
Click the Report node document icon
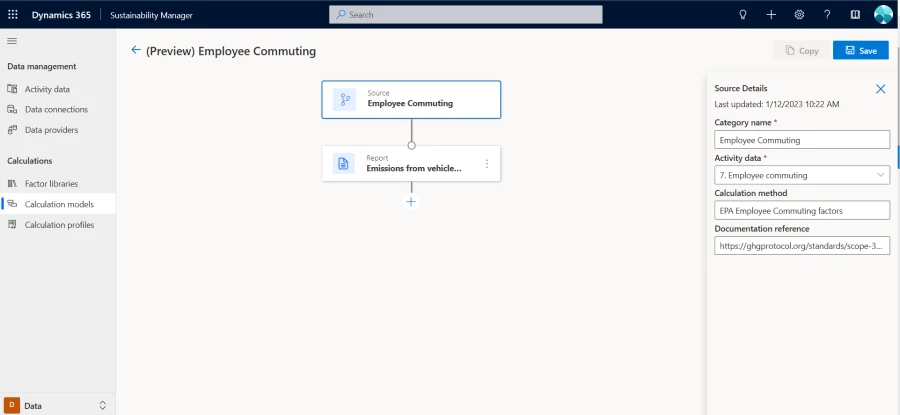pos(343,164)
